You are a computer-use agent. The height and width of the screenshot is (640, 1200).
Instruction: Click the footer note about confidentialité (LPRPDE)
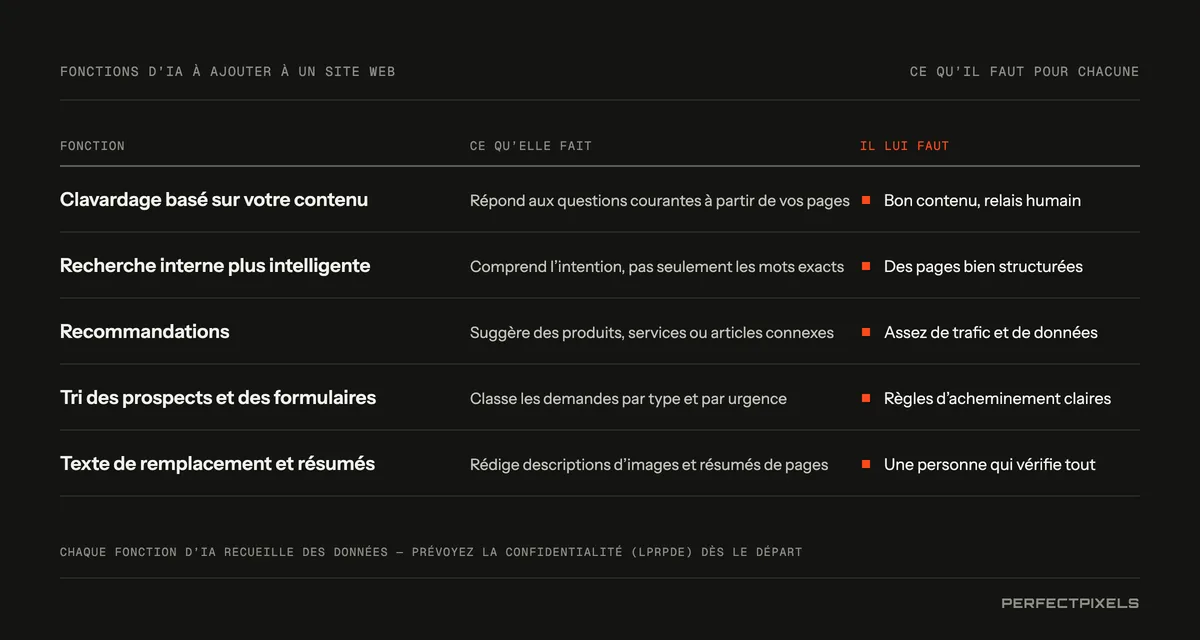(x=431, y=552)
